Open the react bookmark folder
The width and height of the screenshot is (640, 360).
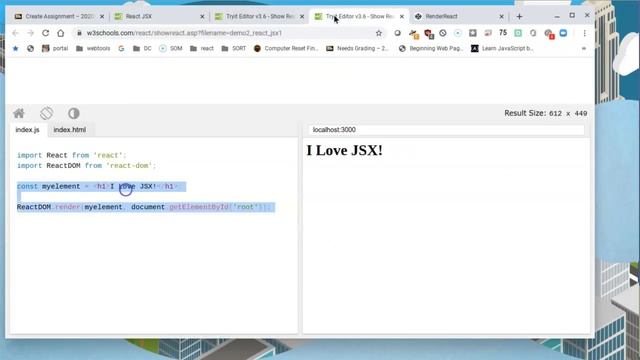point(202,48)
